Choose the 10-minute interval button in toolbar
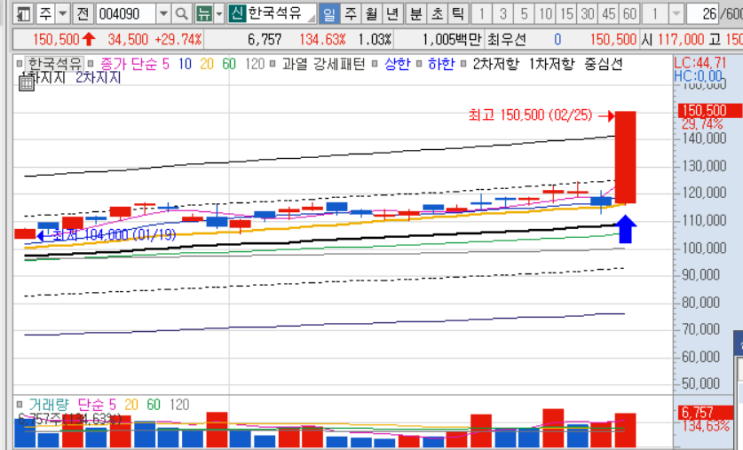This screenshot has width=743, height=450. (x=545, y=14)
